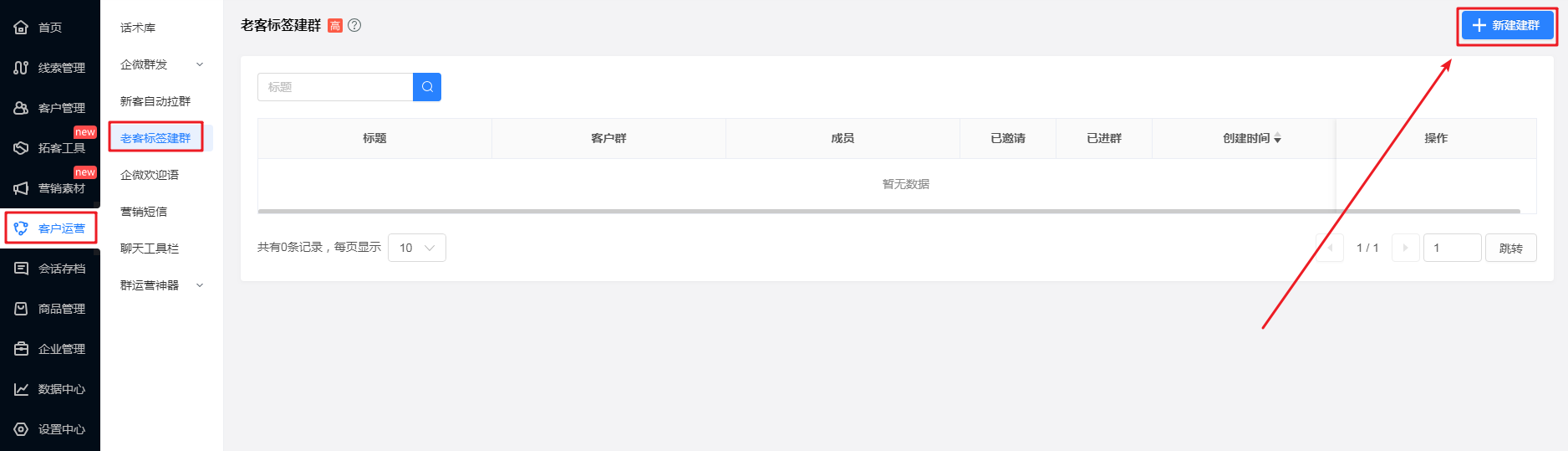This screenshot has height=451, width=1568.
Task: Click the 营销素材 megaphone icon
Action: [21, 188]
